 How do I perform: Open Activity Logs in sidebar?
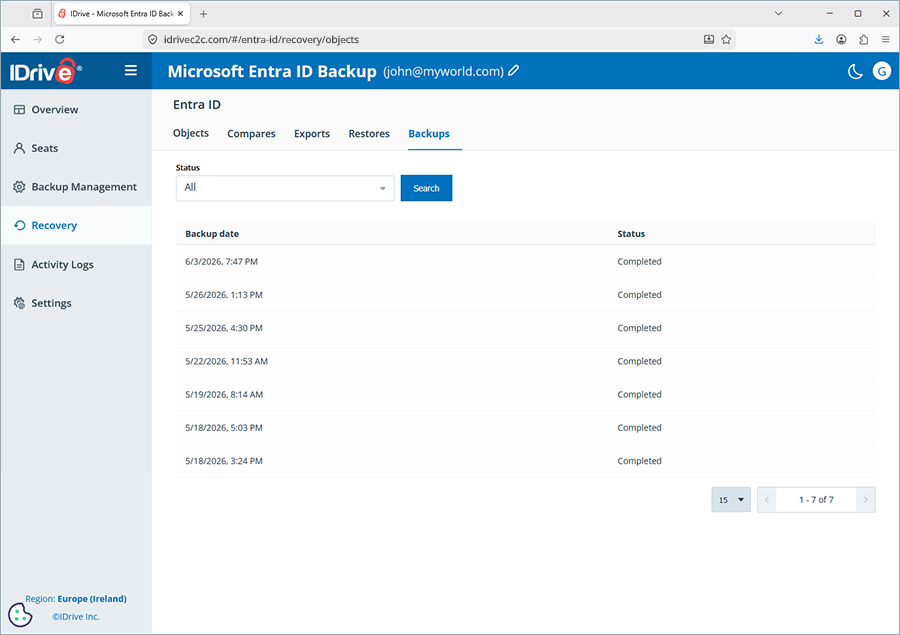pyautogui.click(x=76, y=265)
